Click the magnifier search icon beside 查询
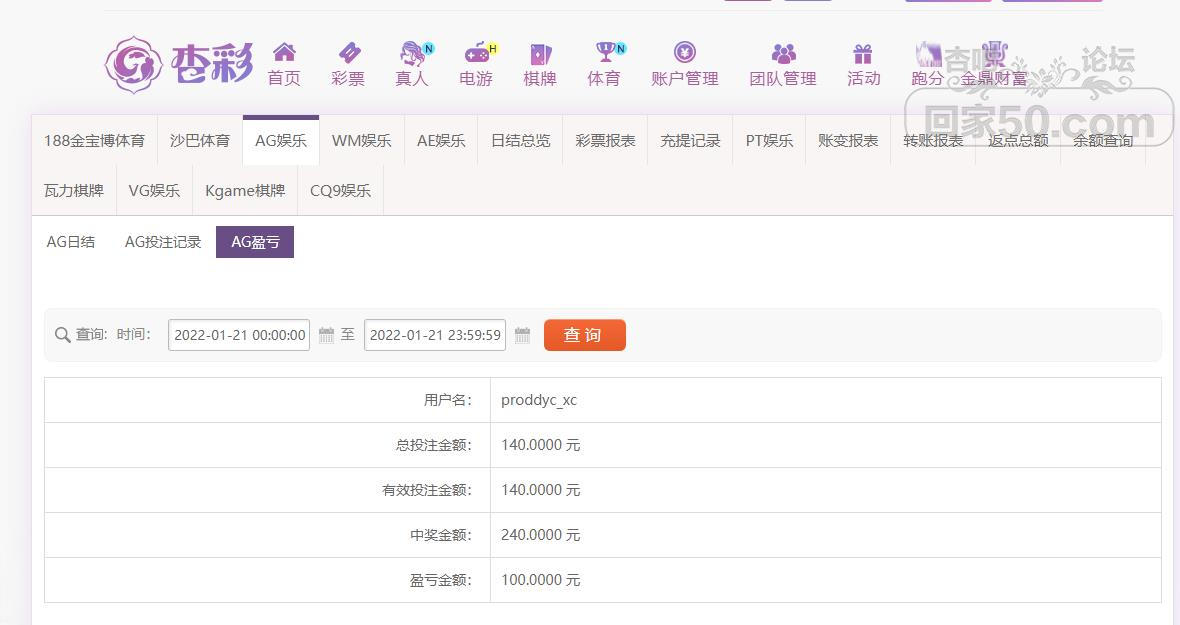1180x625 pixels. click(62, 335)
